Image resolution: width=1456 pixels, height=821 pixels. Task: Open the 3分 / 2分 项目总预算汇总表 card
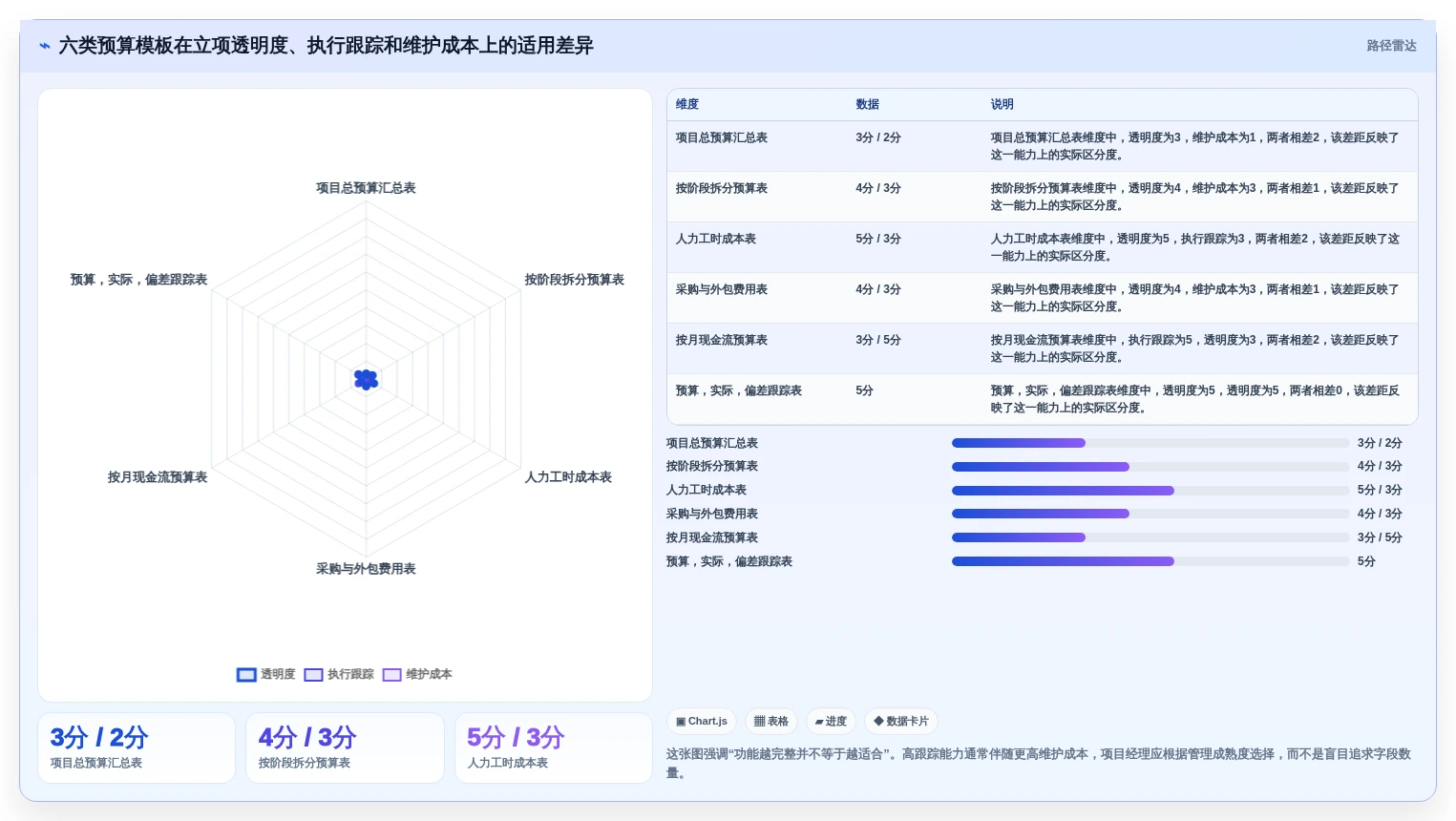click(x=137, y=747)
